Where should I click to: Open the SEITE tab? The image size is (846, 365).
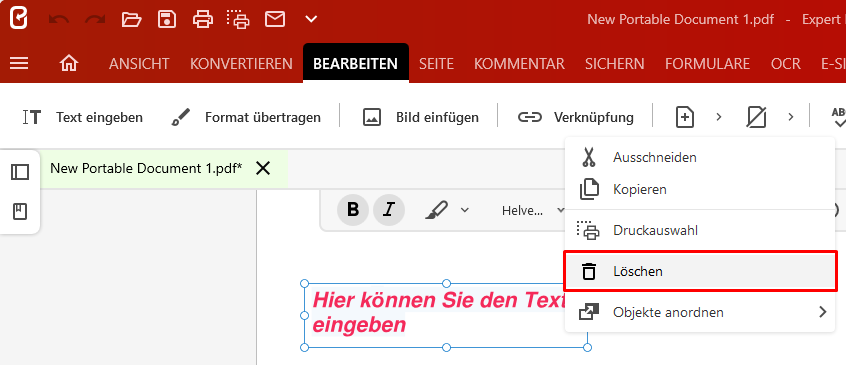click(436, 64)
